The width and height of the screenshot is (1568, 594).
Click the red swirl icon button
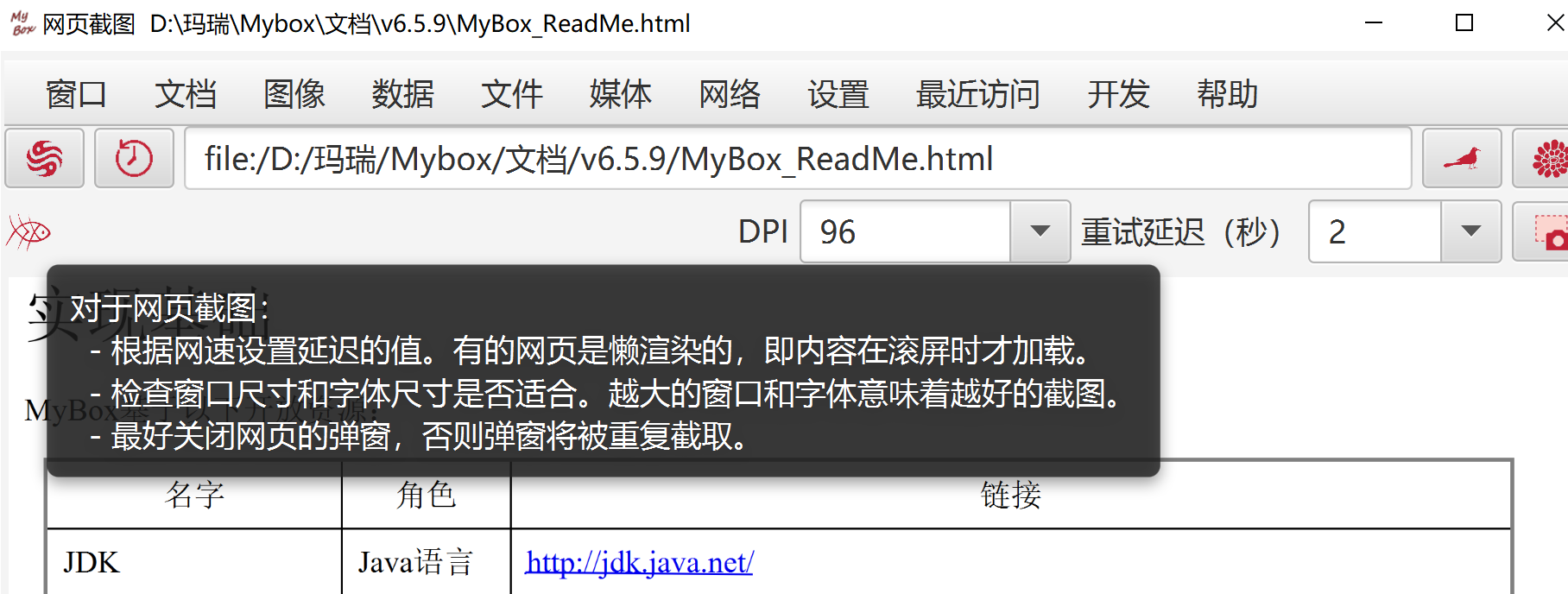[44, 158]
